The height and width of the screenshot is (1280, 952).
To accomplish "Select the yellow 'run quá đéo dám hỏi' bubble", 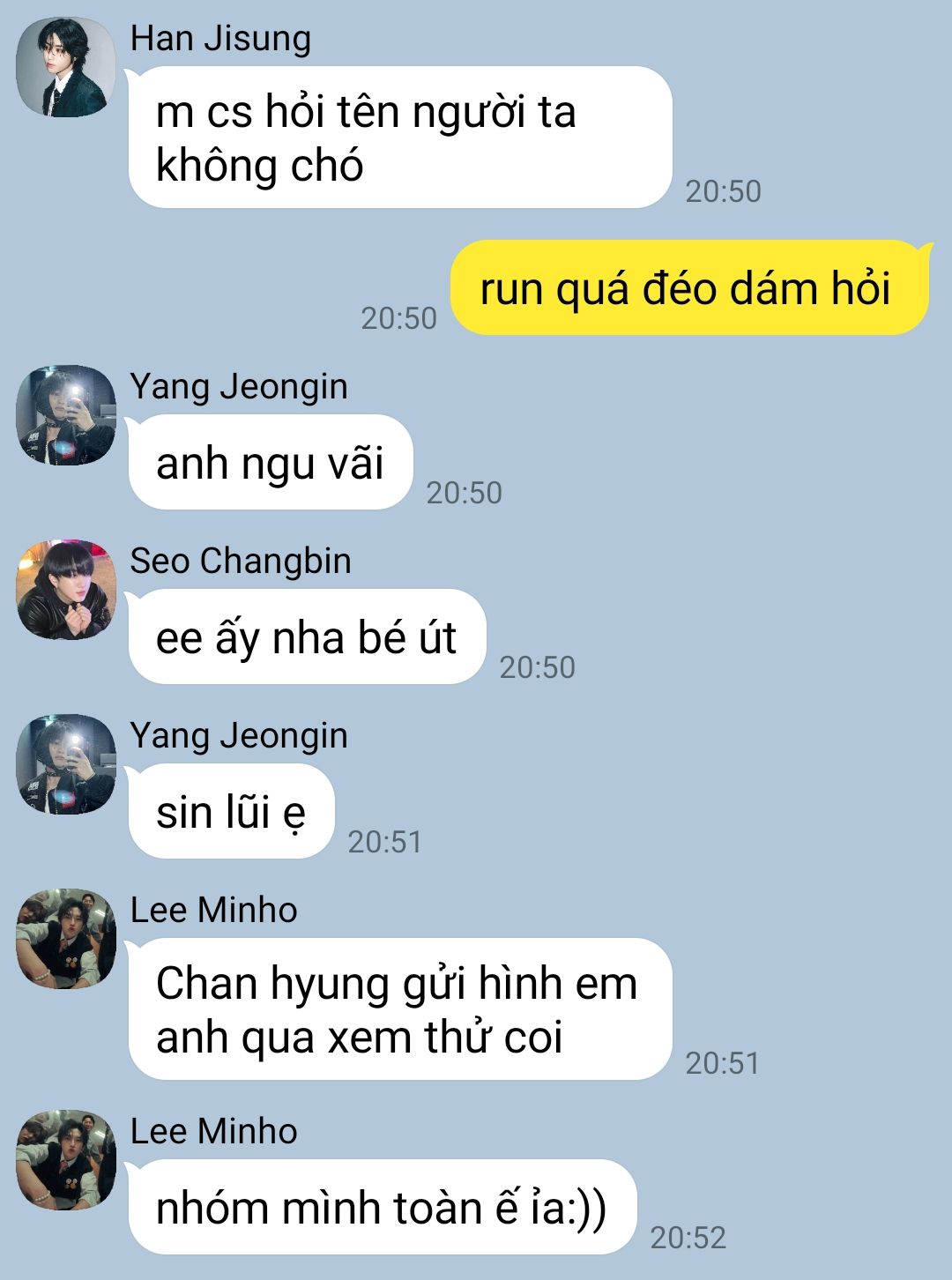I will [690, 288].
